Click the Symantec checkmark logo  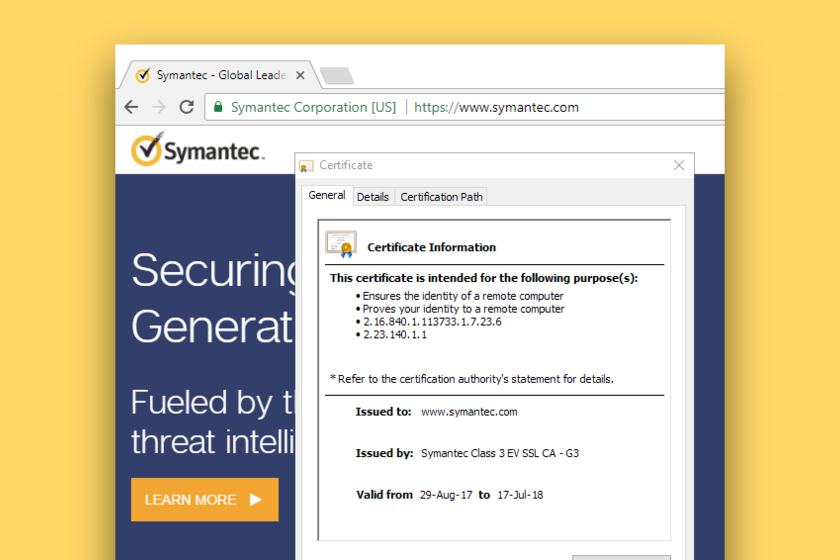[146, 149]
